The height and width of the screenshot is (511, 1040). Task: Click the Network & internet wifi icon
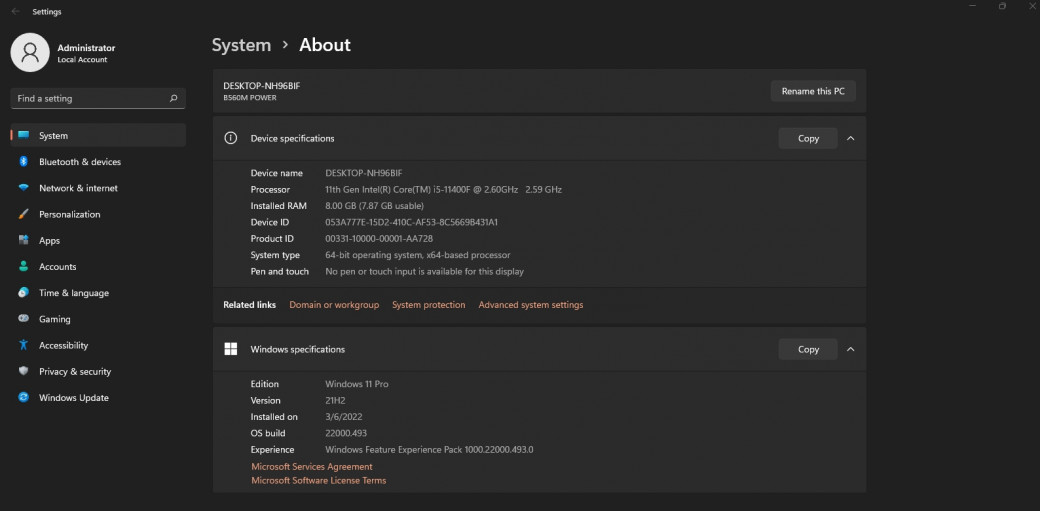click(x=23, y=188)
